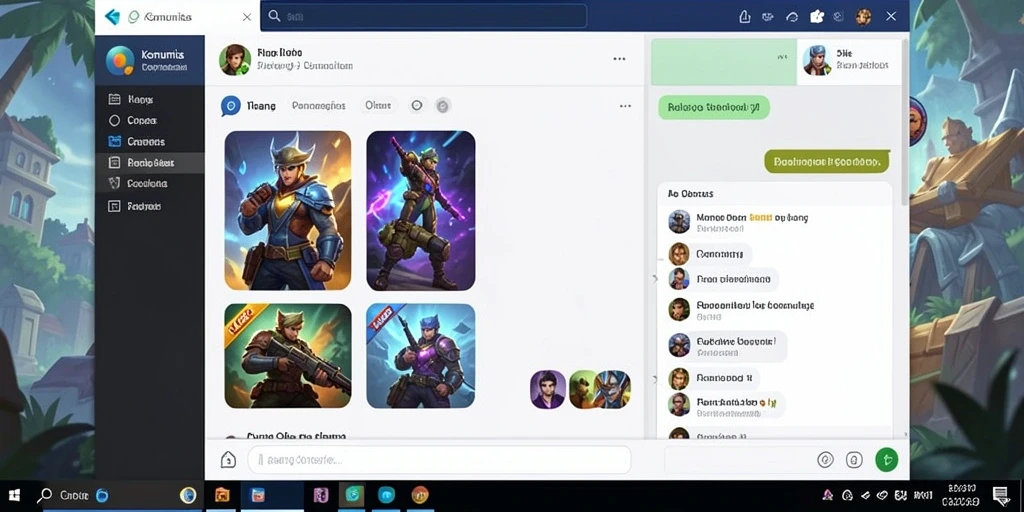The width and height of the screenshot is (1024, 512).
Task: Open the green app icon on taskbar
Action: point(353,495)
